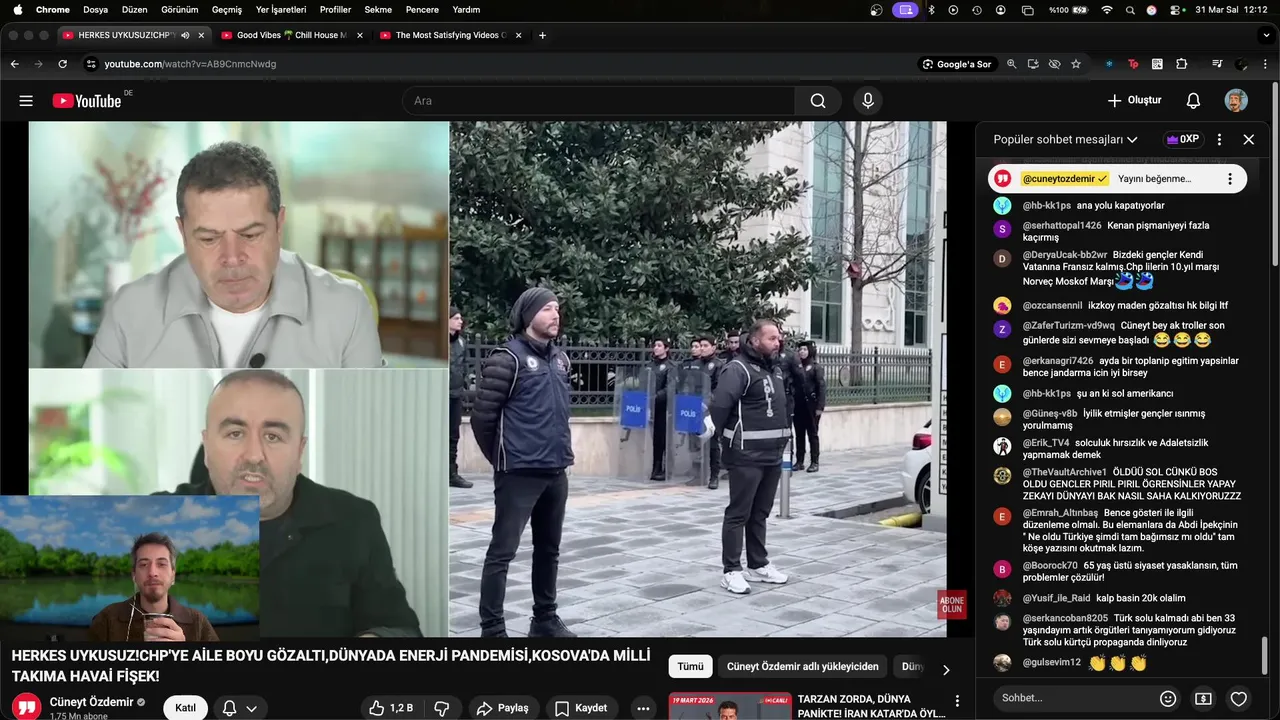
Task: Open the Super Chat dollar icon
Action: pyautogui.click(x=1203, y=699)
